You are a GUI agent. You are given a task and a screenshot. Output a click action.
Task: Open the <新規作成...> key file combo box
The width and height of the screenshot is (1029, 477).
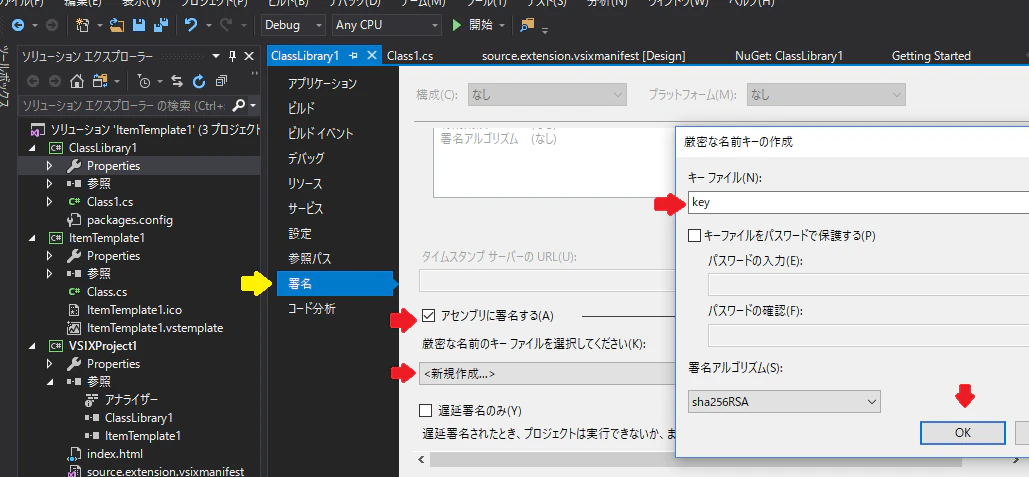click(547, 373)
